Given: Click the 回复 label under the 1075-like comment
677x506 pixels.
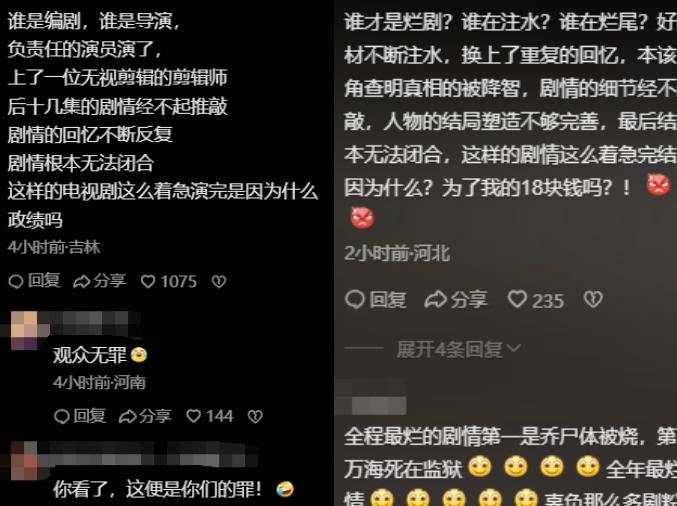Looking at the screenshot, I should tap(44, 281).
